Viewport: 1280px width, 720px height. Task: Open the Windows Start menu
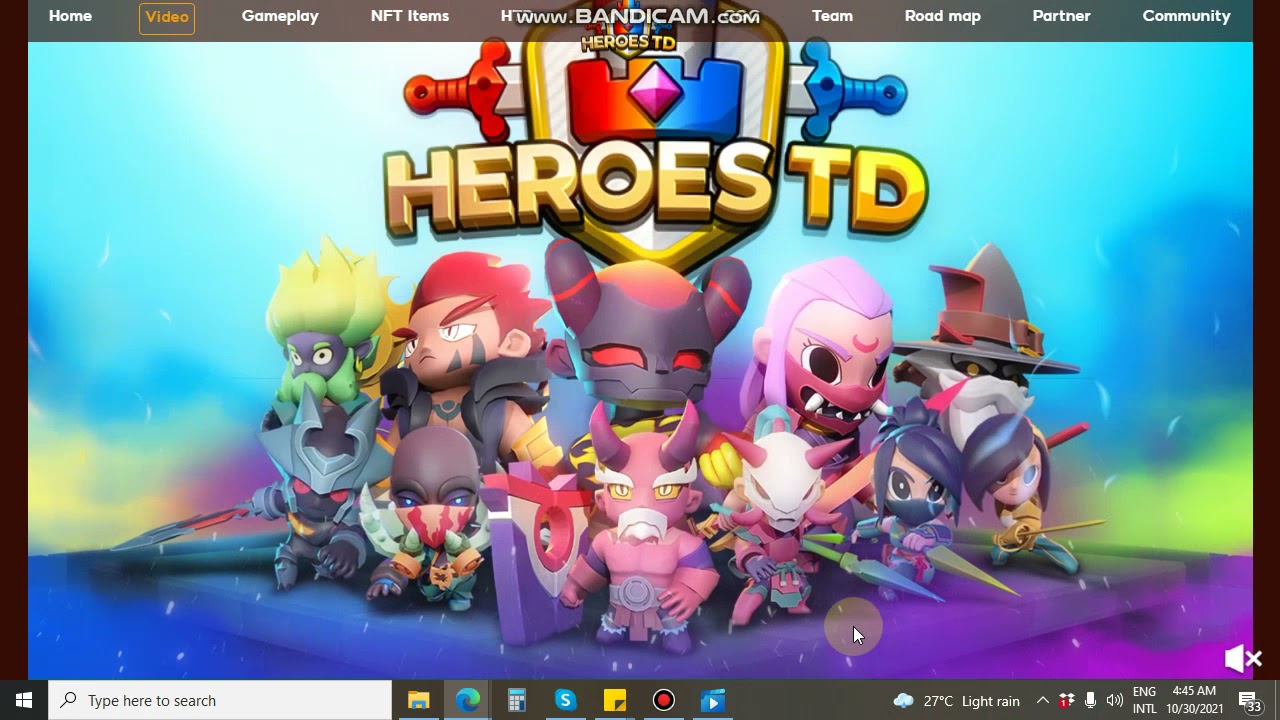pos(24,700)
